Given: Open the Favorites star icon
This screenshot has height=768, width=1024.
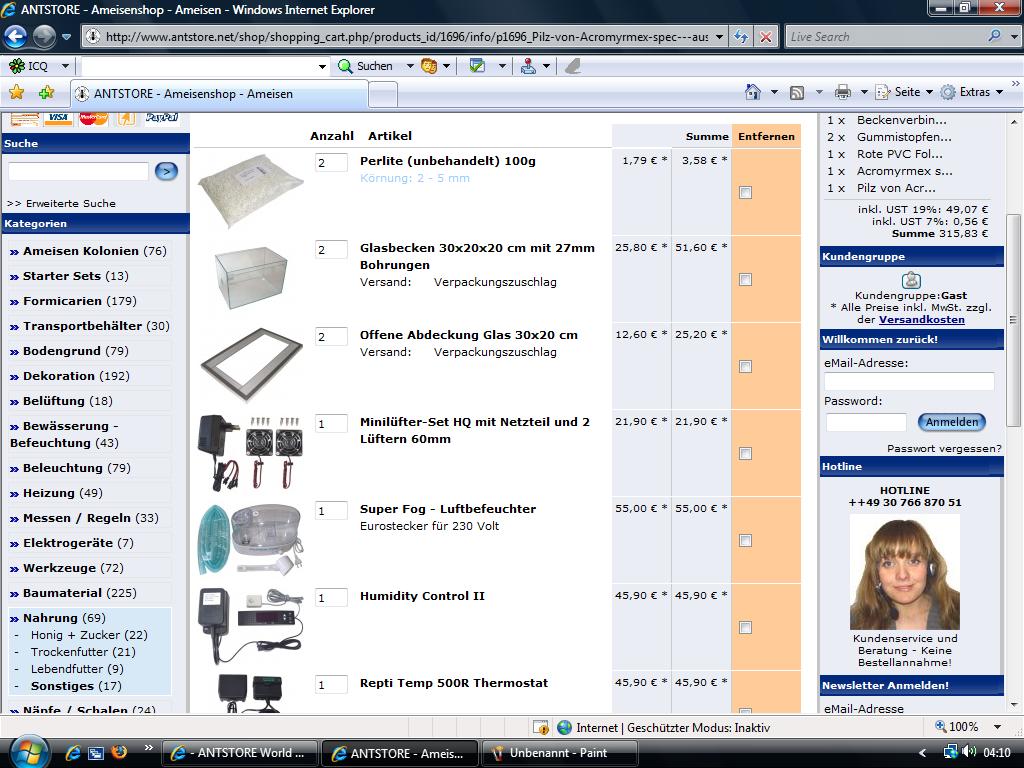Looking at the screenshot, I should tap(16, 92).
